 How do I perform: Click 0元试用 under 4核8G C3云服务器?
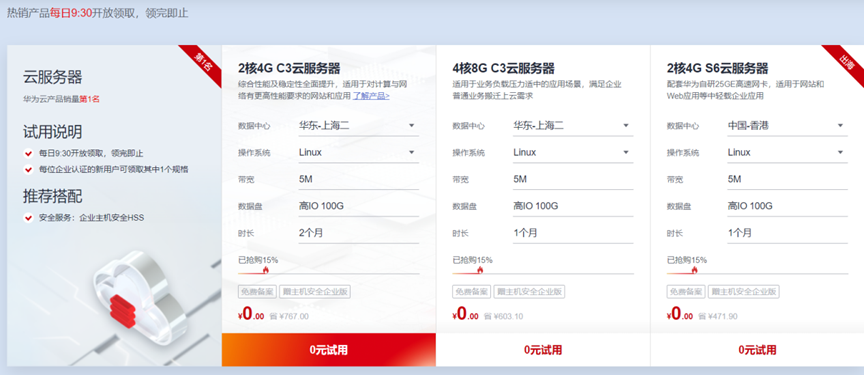[x=543, y=350]
